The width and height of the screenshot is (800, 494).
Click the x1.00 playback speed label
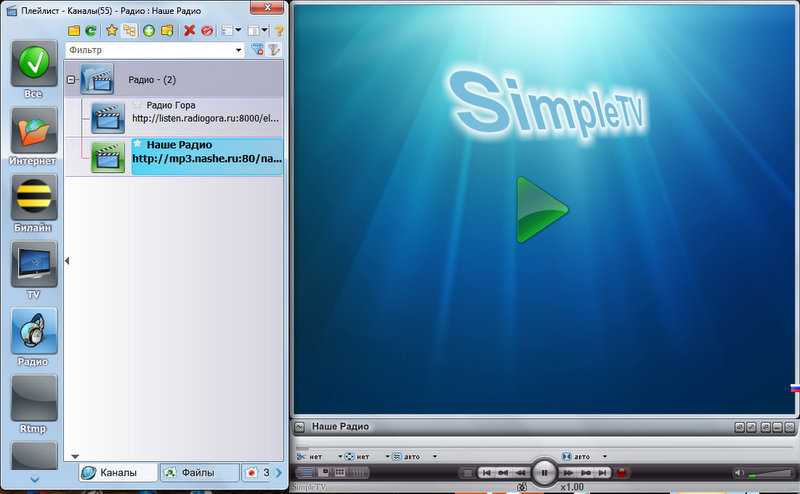click(572, 487)
